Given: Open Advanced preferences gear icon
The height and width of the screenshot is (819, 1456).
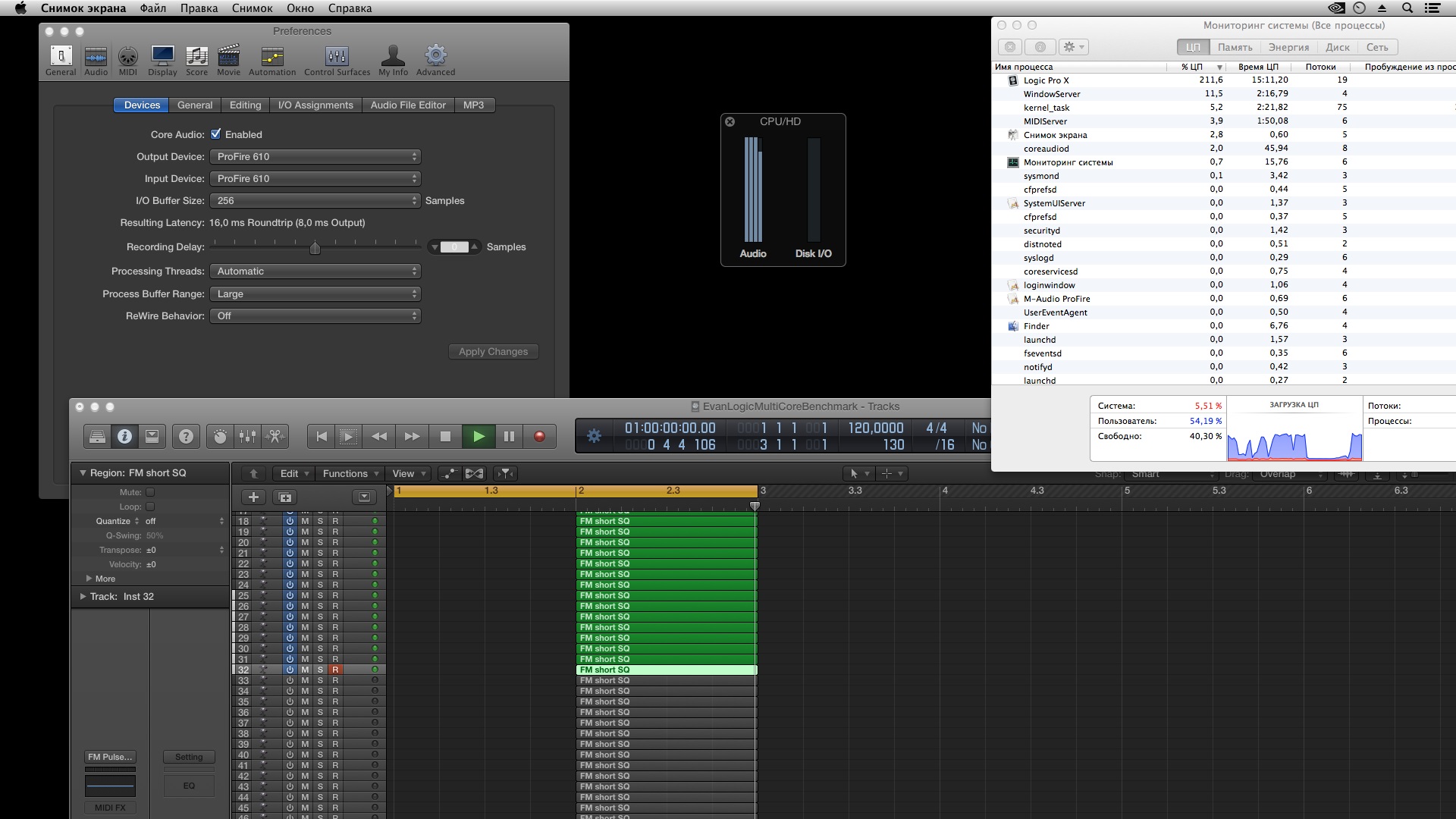Looking at the screenshot, I should point(436,60).
